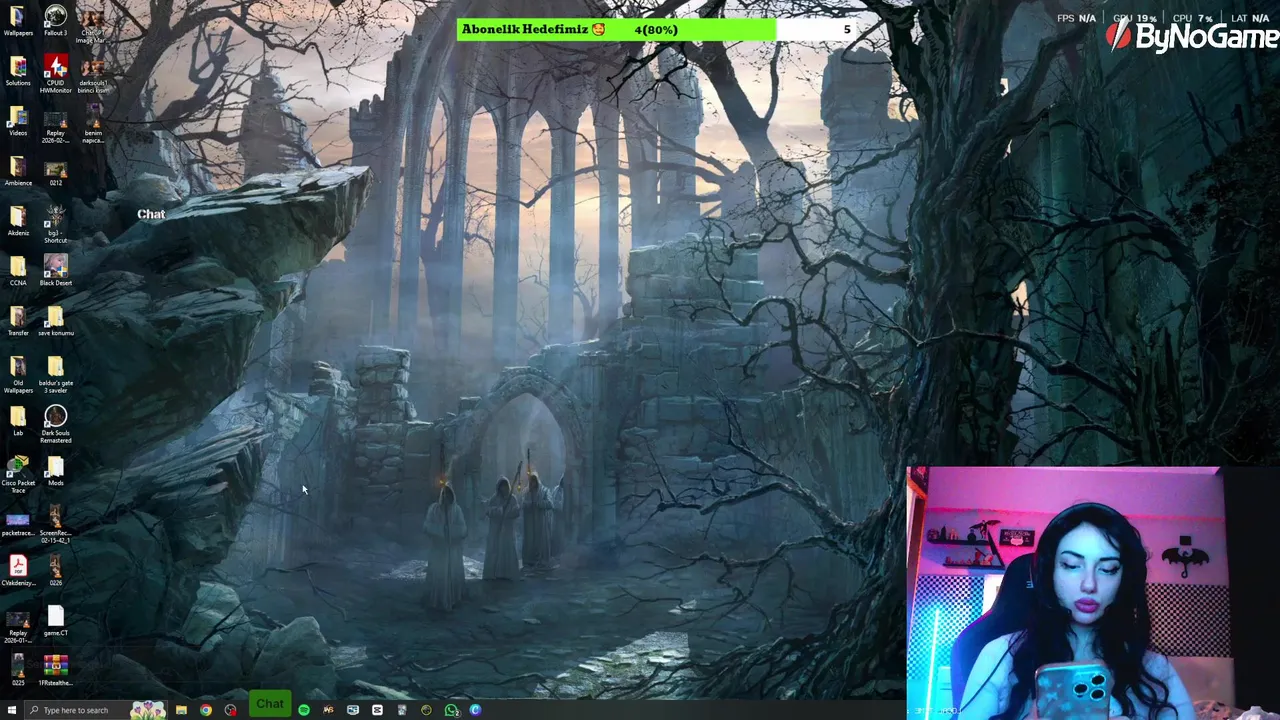Viewport: 1280px width, 720px height.
Task: Launch the Black Desert shortcut
Action: click(55, 271)
